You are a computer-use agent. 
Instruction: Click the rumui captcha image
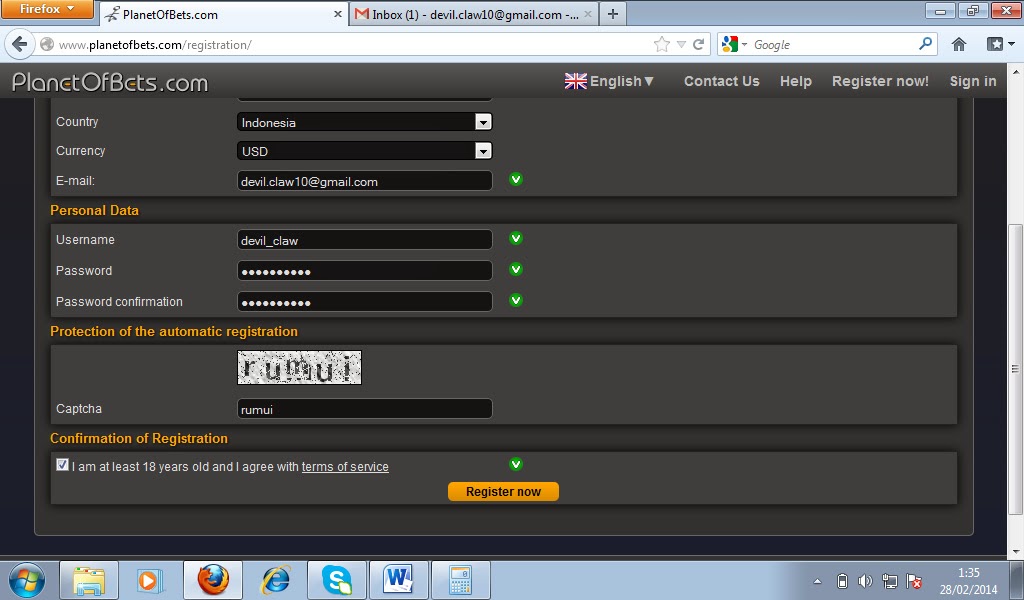pyautogui.click(x=299, y=368)
